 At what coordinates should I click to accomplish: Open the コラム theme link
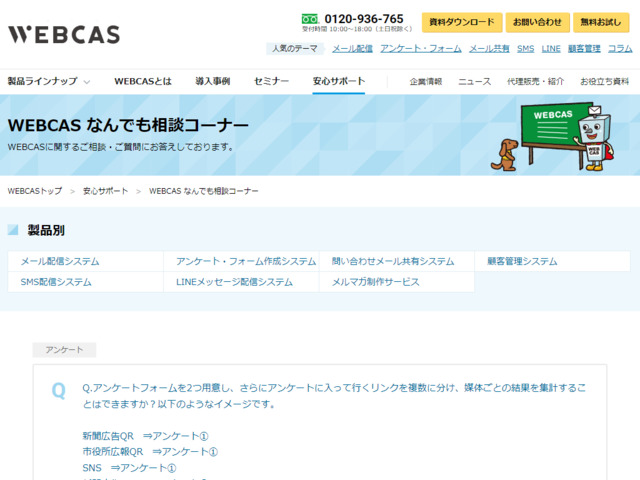tap(620, 49)
